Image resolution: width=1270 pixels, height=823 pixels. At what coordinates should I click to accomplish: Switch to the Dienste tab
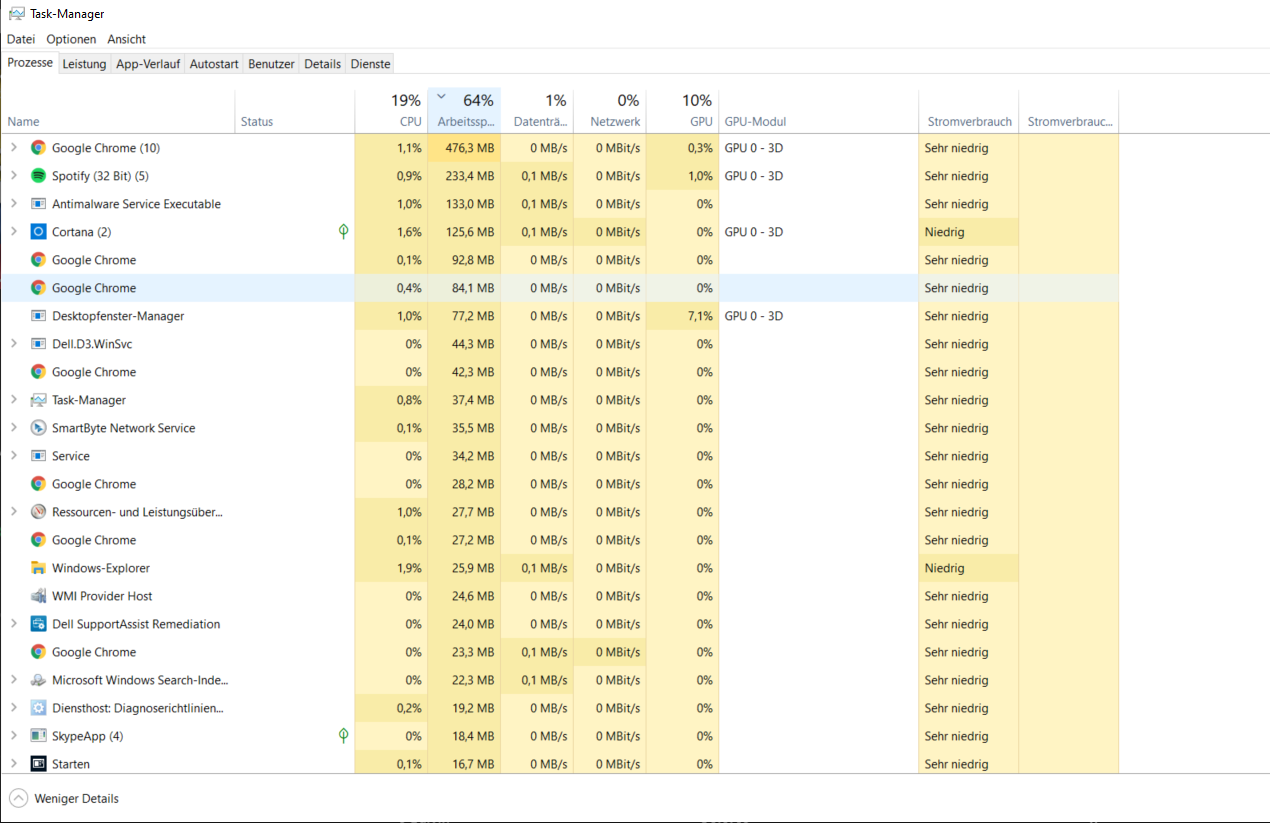pos(370,64)
